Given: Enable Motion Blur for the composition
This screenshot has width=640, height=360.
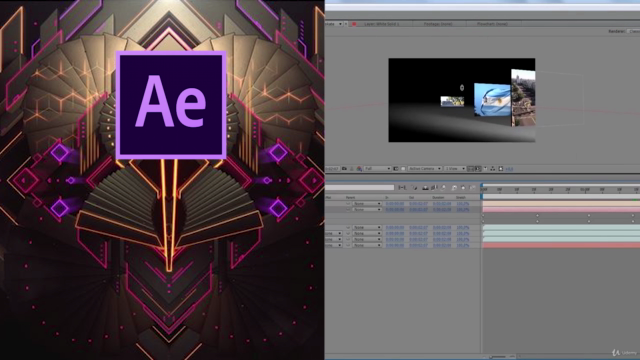Looking at the screenshot, I should (x=443, y=188).
